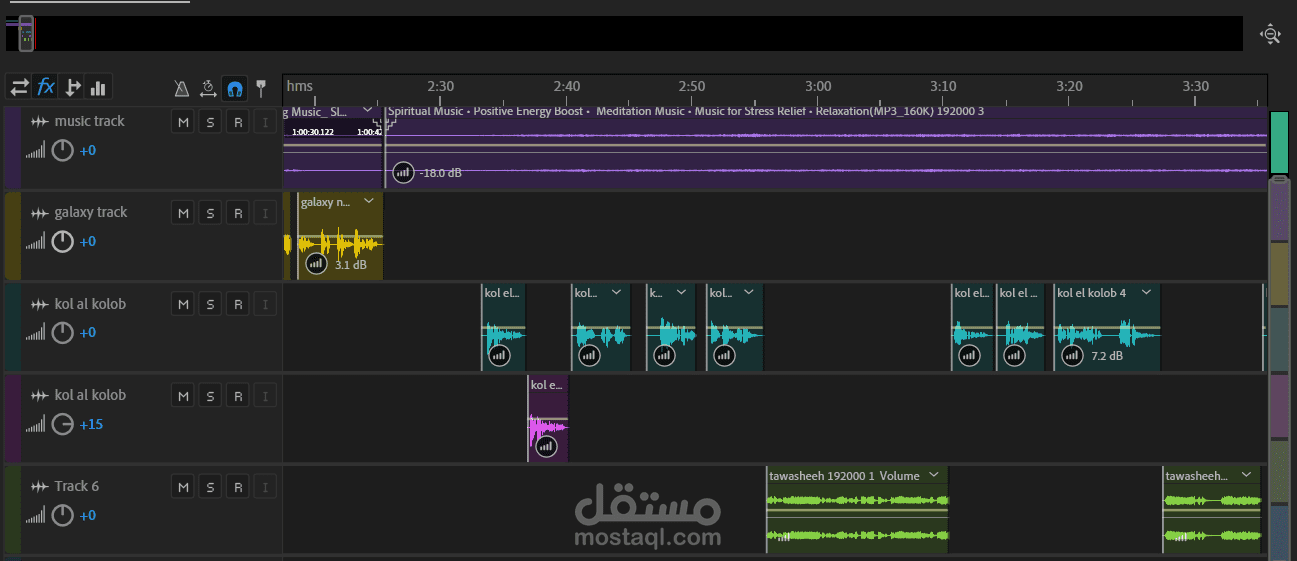Viewport: 1297px width, 561px height.
Task: Click the yellow color bar of galaxy track
Action: click(12, 235)
